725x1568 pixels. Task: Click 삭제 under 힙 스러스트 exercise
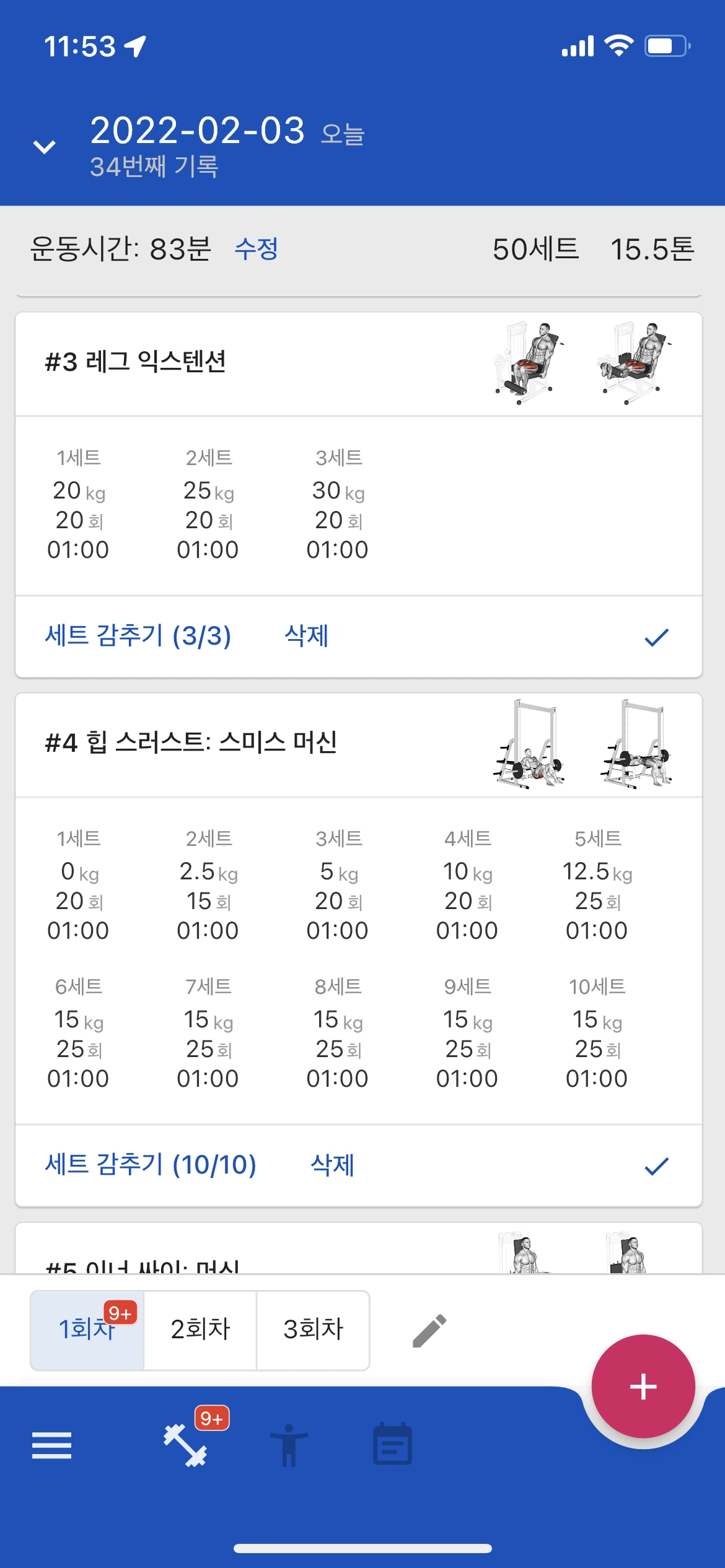(332, 1165)
